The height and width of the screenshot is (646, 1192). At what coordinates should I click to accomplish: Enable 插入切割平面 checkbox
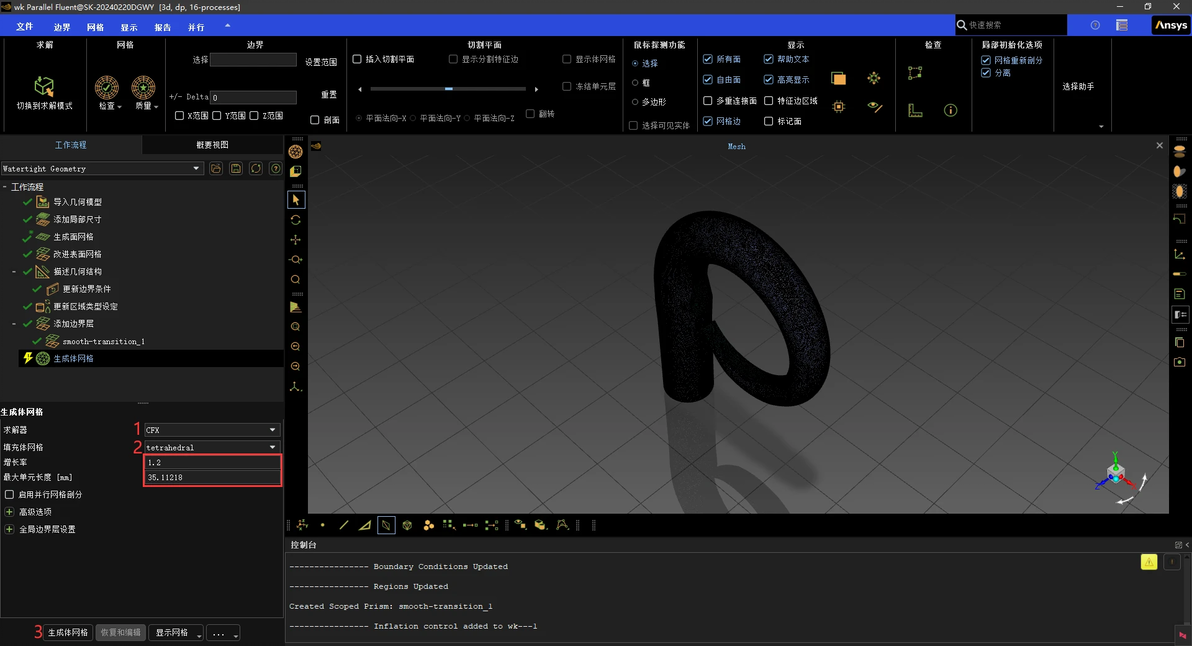[x=357, y=59]
